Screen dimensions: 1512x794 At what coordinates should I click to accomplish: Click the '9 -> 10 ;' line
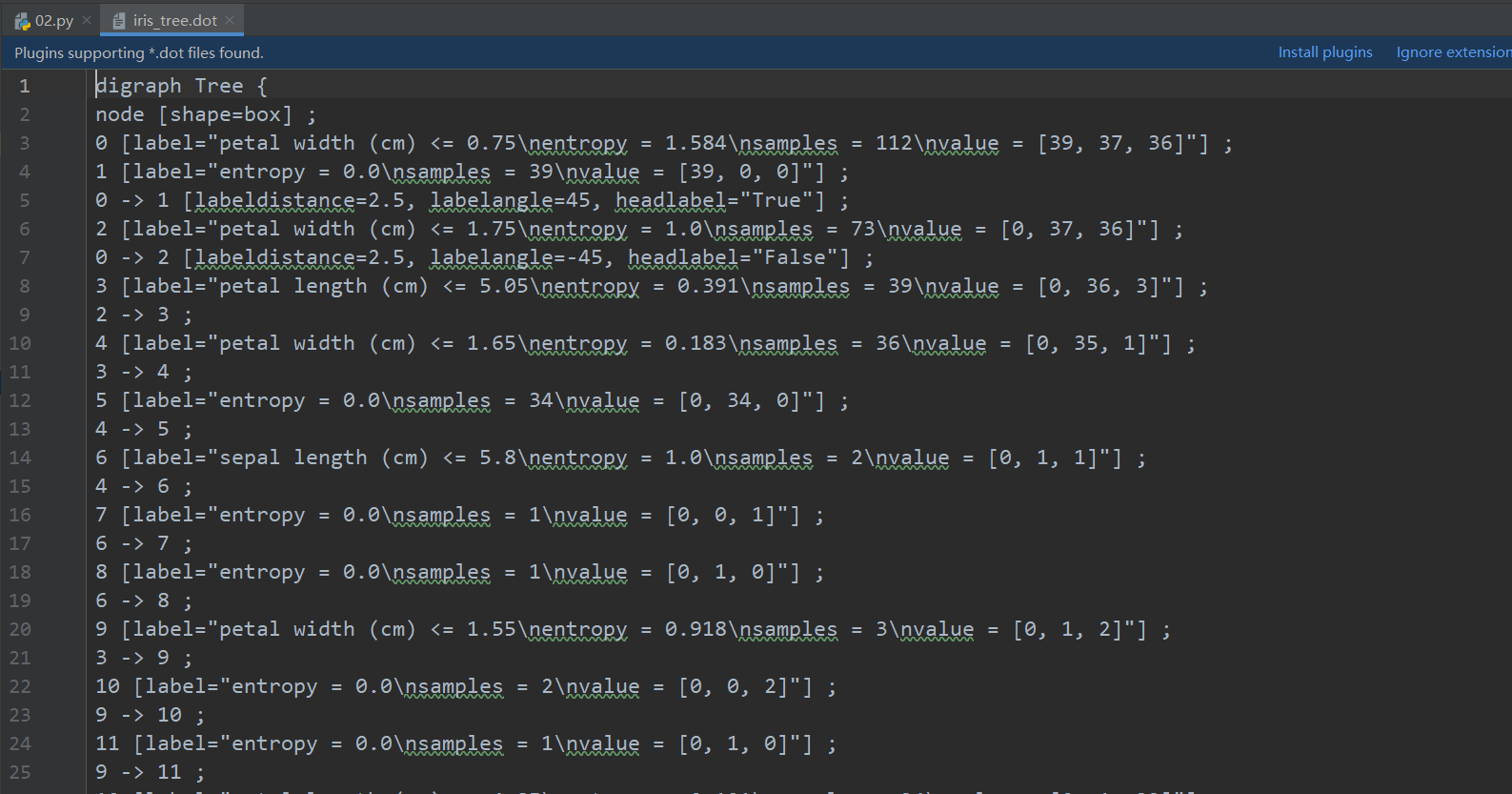[150, 715]
